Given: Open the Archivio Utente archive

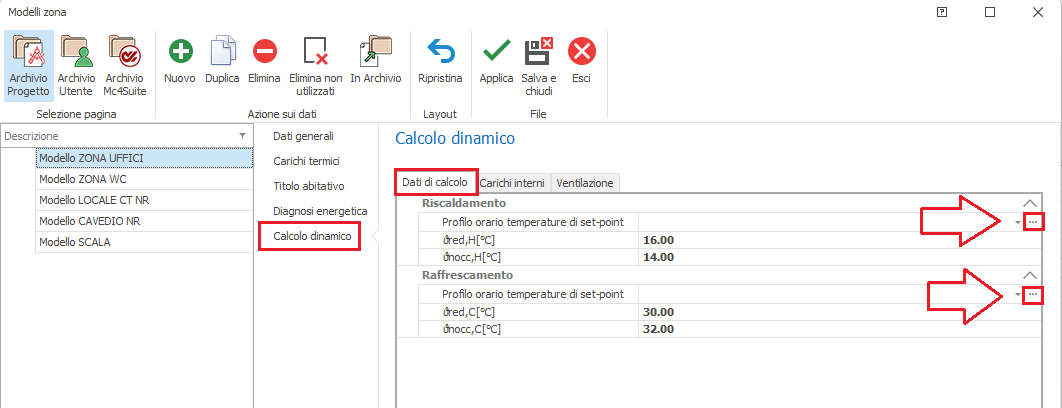Looking at the screenshot, I should (x=75, y=51).
